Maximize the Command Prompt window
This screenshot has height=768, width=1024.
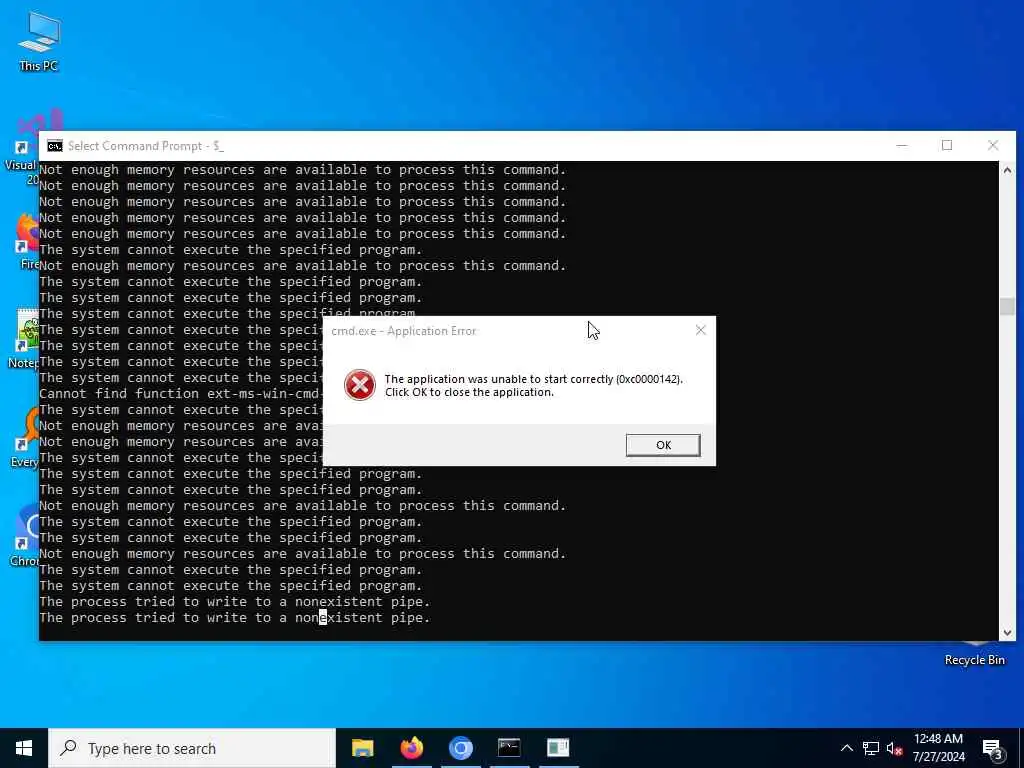(x=947, y=146)
